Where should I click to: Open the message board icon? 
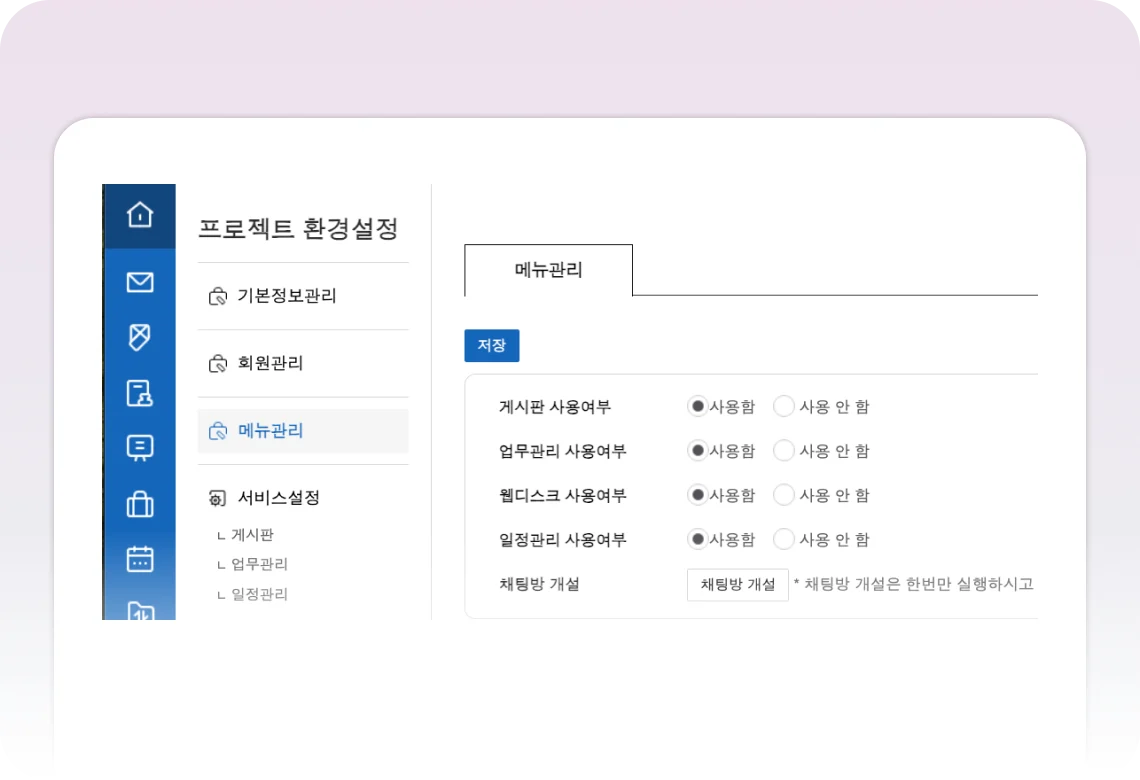(x=140, y=448)
